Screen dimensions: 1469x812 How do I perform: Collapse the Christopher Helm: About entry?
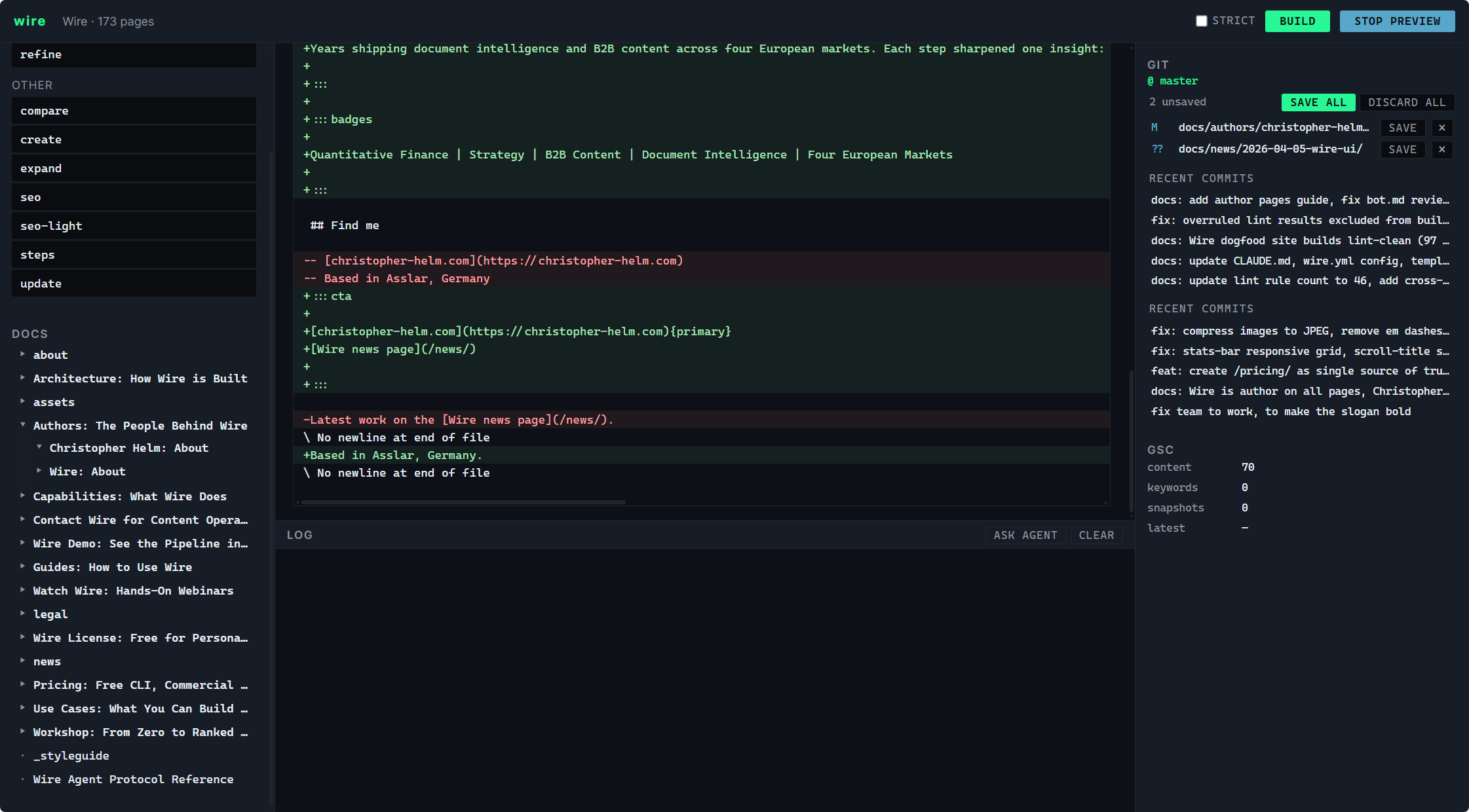coord(39,447)
